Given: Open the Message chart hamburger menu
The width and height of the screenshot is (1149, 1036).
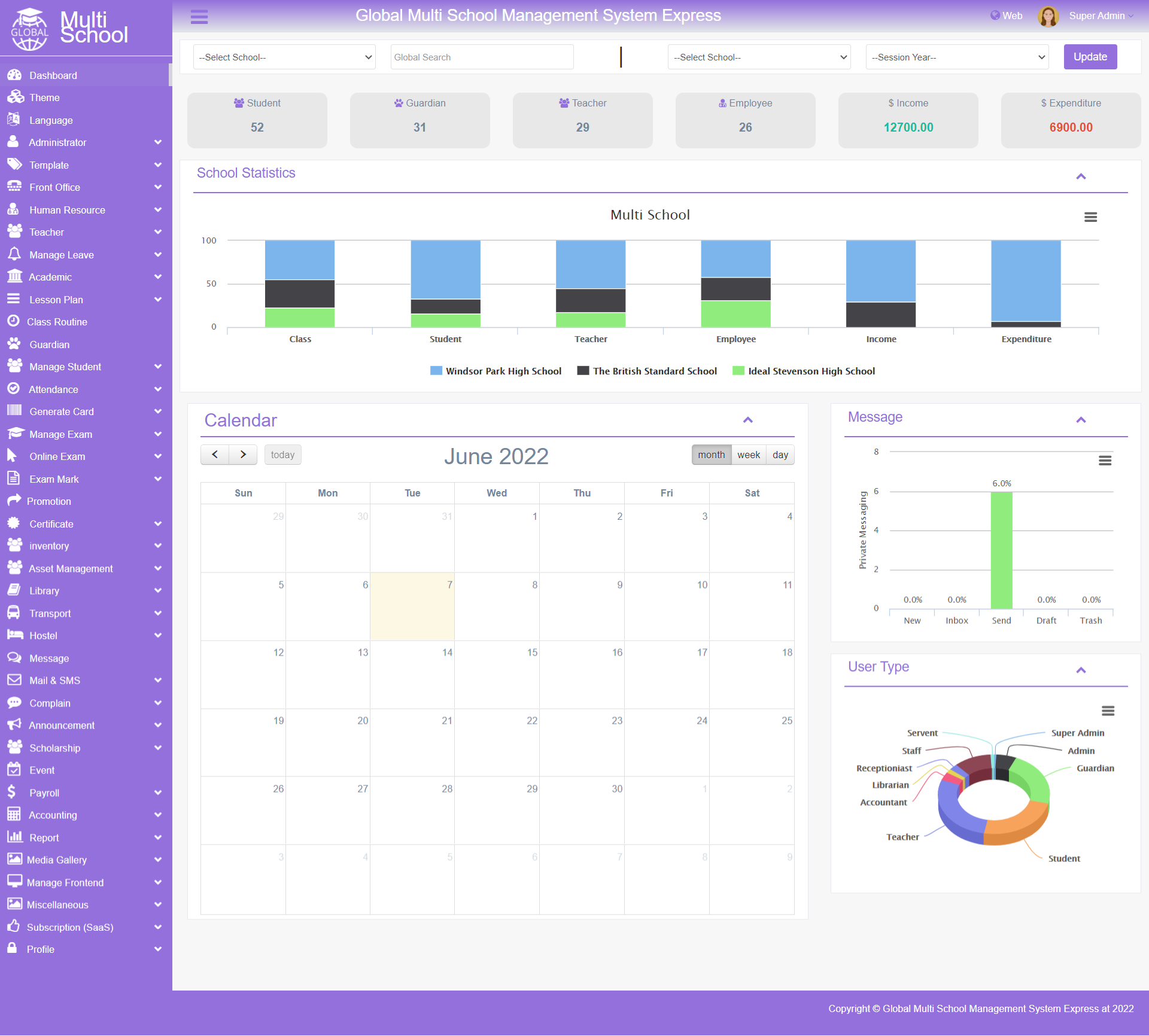Looking at the screenshot, I should [1105, 461].
